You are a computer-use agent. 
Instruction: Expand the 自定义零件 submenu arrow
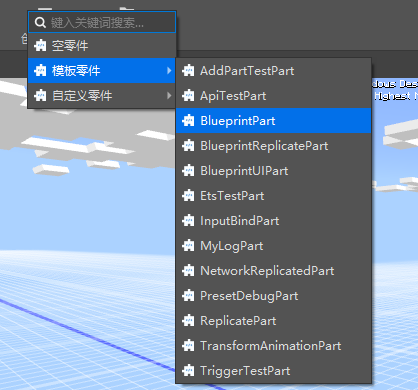point(169,96)
